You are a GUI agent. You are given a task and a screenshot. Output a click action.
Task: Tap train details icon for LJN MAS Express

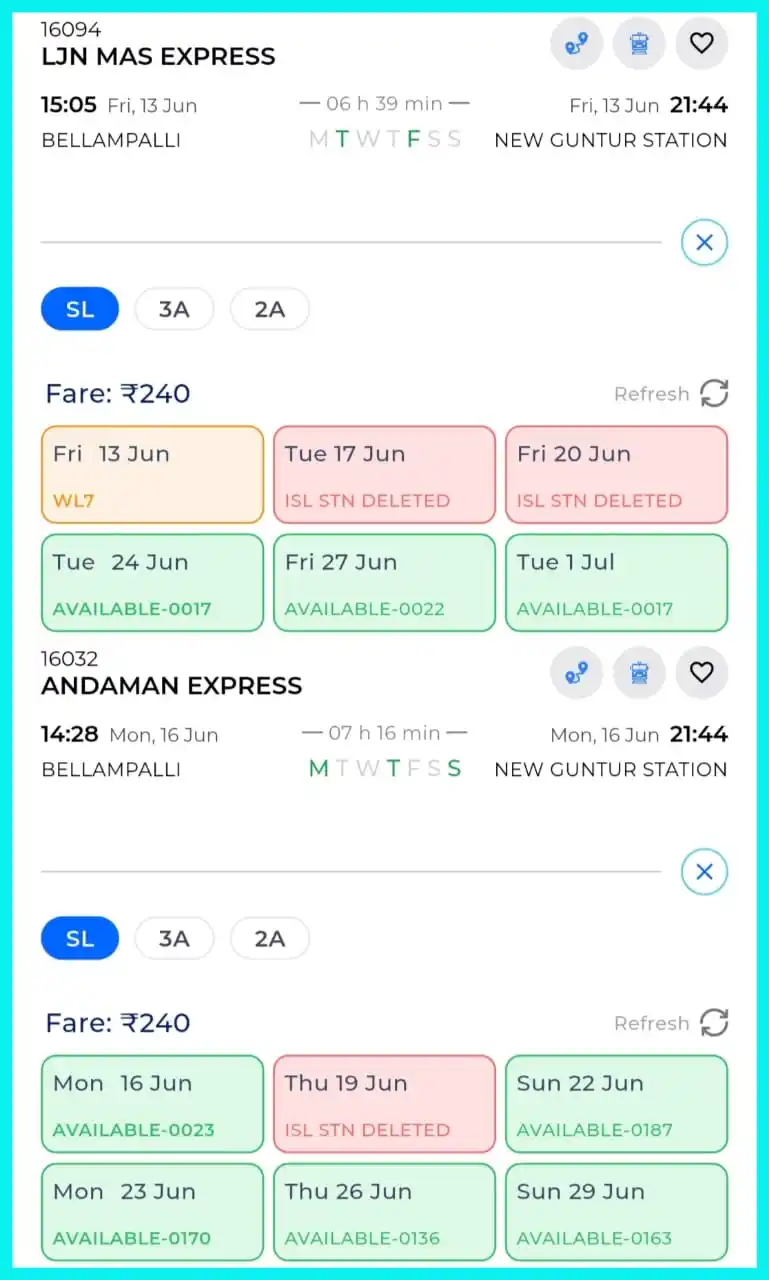[x=639, y=43]
